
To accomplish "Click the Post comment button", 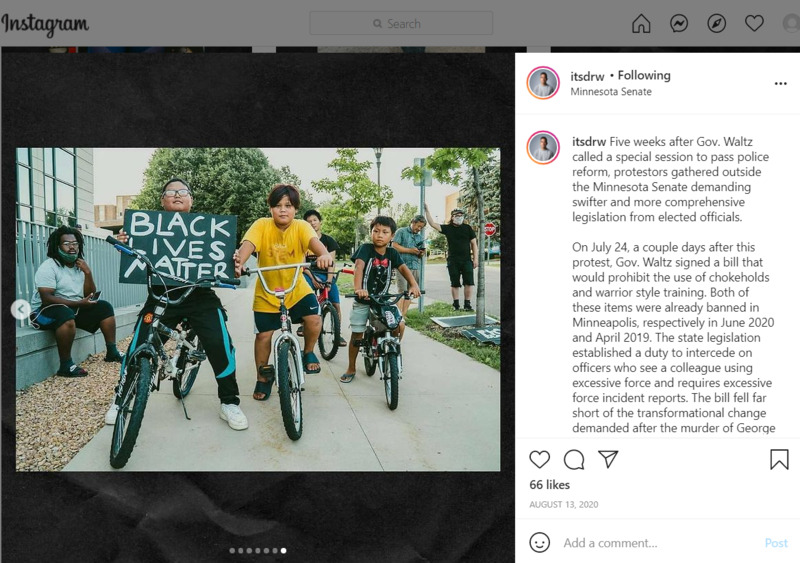I will [x=776, y=543].
